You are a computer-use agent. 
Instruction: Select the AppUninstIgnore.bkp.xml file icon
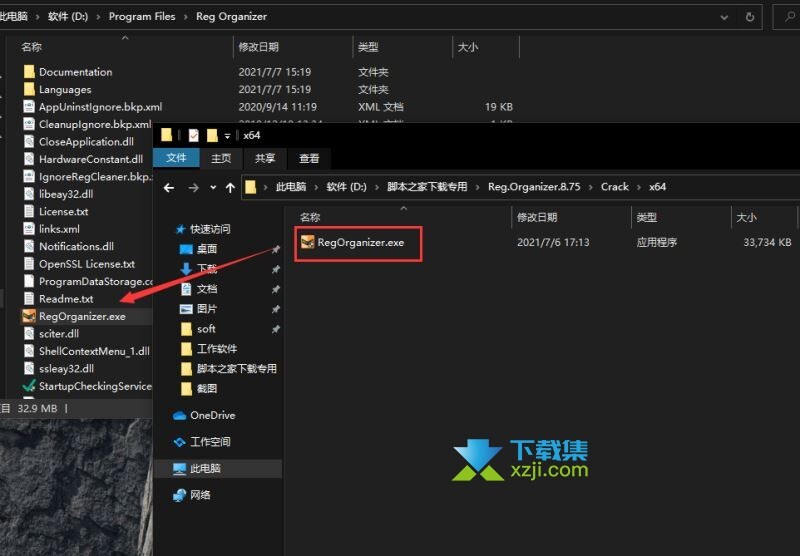point(29,107)
